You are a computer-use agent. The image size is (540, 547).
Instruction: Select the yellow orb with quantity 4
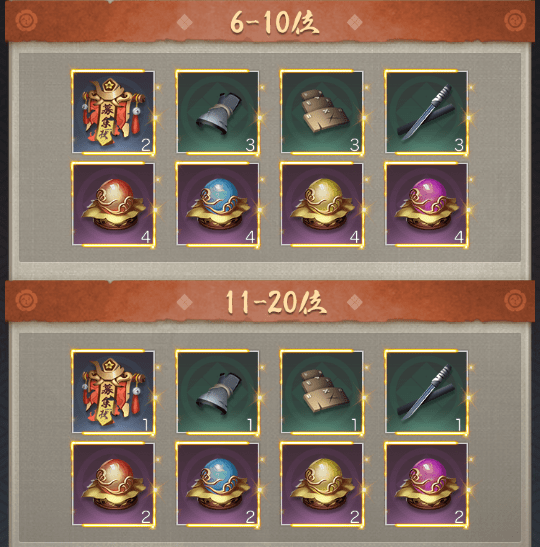[322, 204]
